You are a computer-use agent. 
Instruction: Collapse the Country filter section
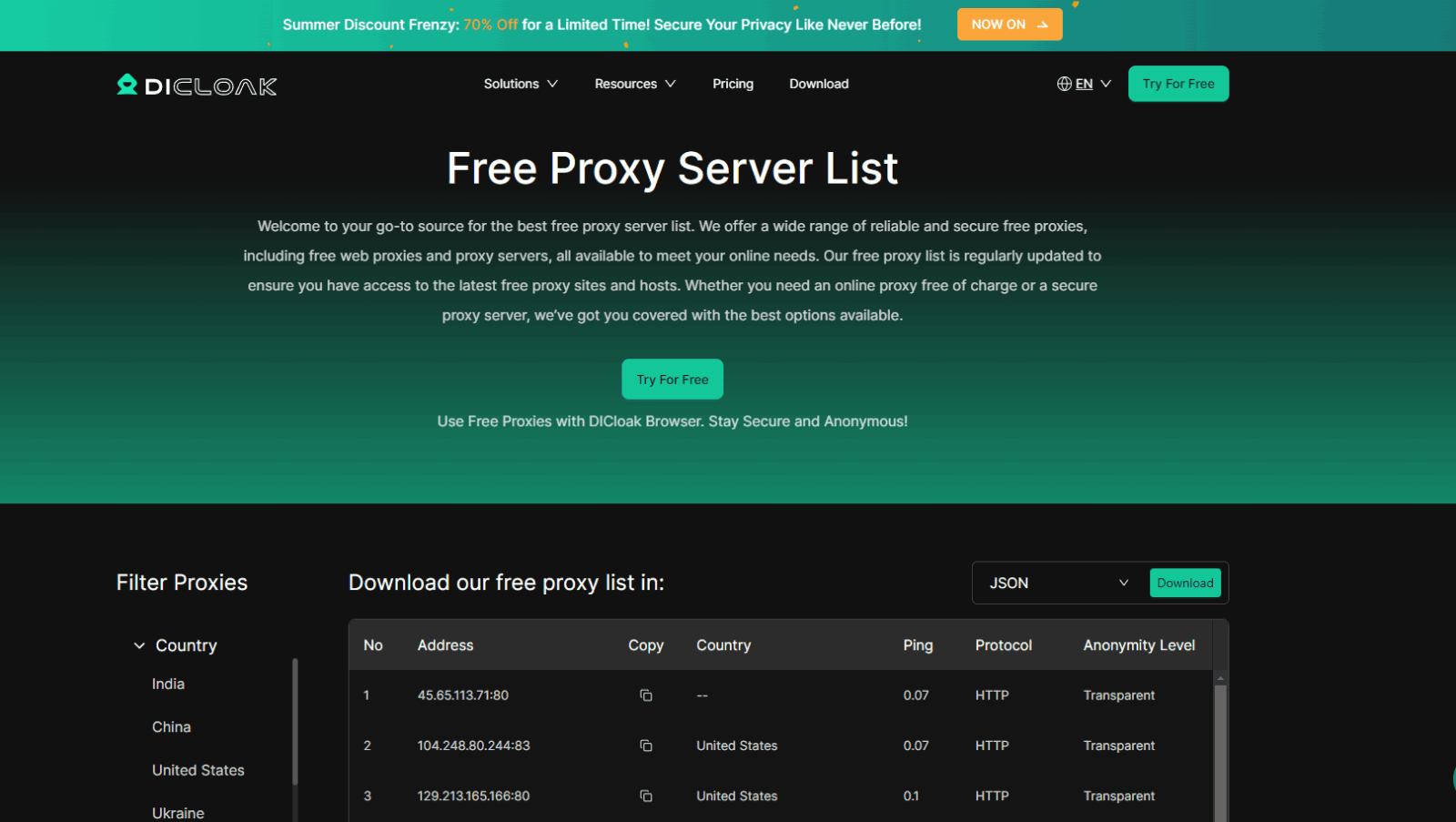(139, 645)
